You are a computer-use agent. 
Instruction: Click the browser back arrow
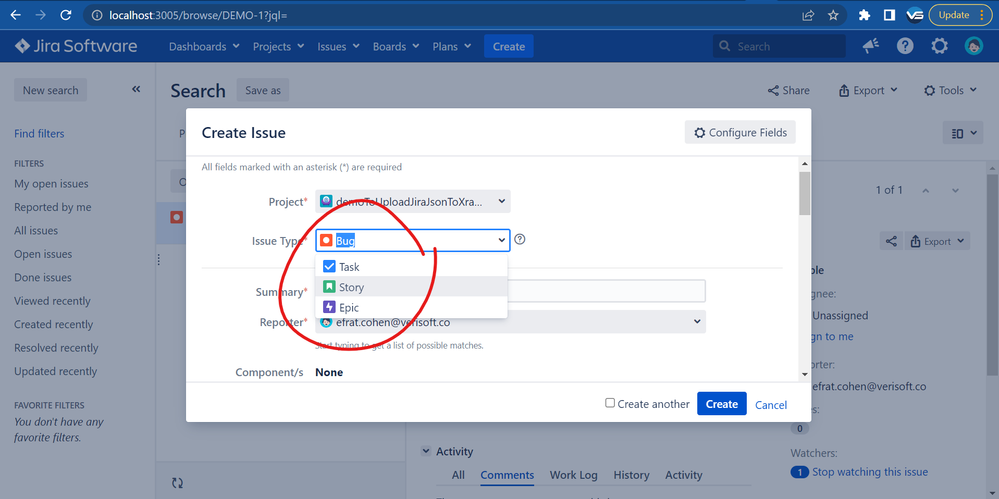[x=16, y=15]
